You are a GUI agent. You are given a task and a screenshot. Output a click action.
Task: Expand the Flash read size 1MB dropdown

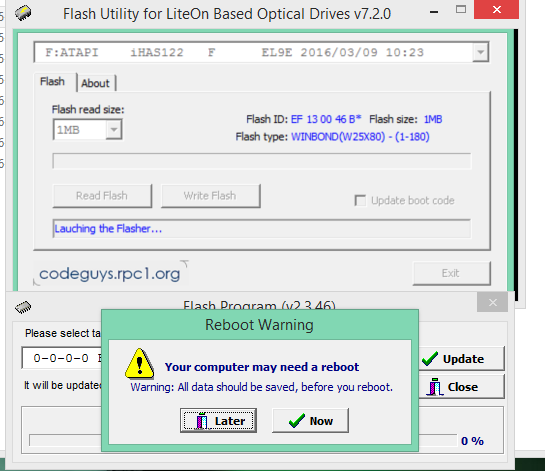(114, 130)
